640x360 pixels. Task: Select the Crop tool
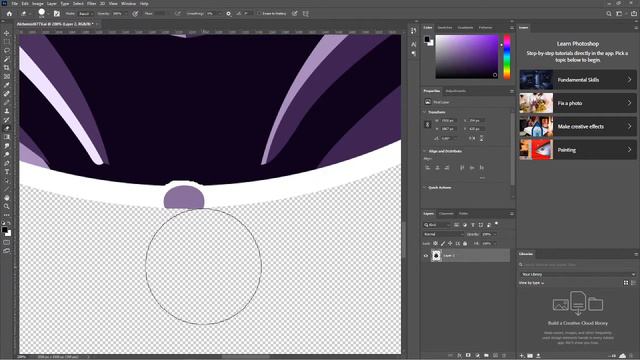(7, 68)
